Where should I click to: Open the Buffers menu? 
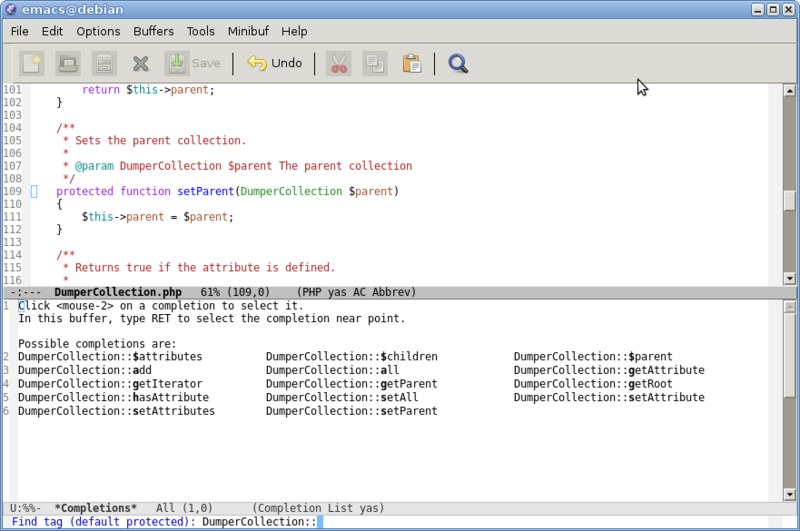click(153, 31)
